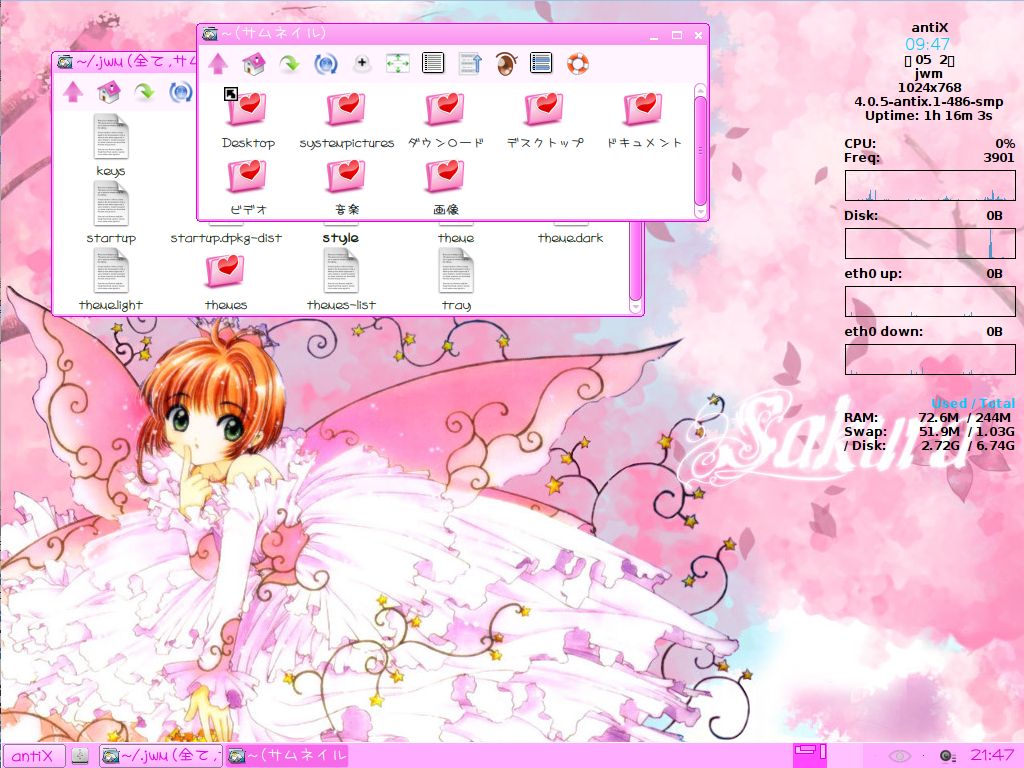Select the サムネイル window taskbar button
1024x768 pixels.
pos(287,755)
